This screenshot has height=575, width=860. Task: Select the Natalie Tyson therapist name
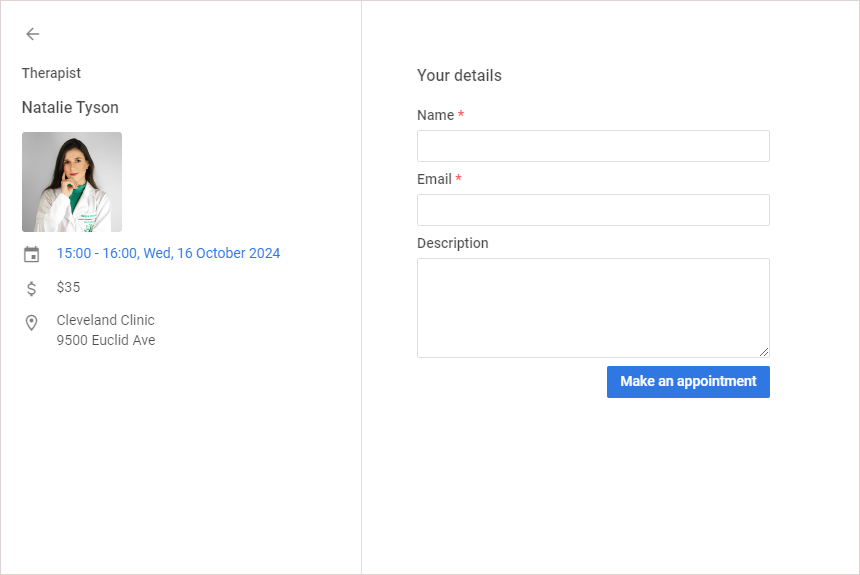[70, 108]
